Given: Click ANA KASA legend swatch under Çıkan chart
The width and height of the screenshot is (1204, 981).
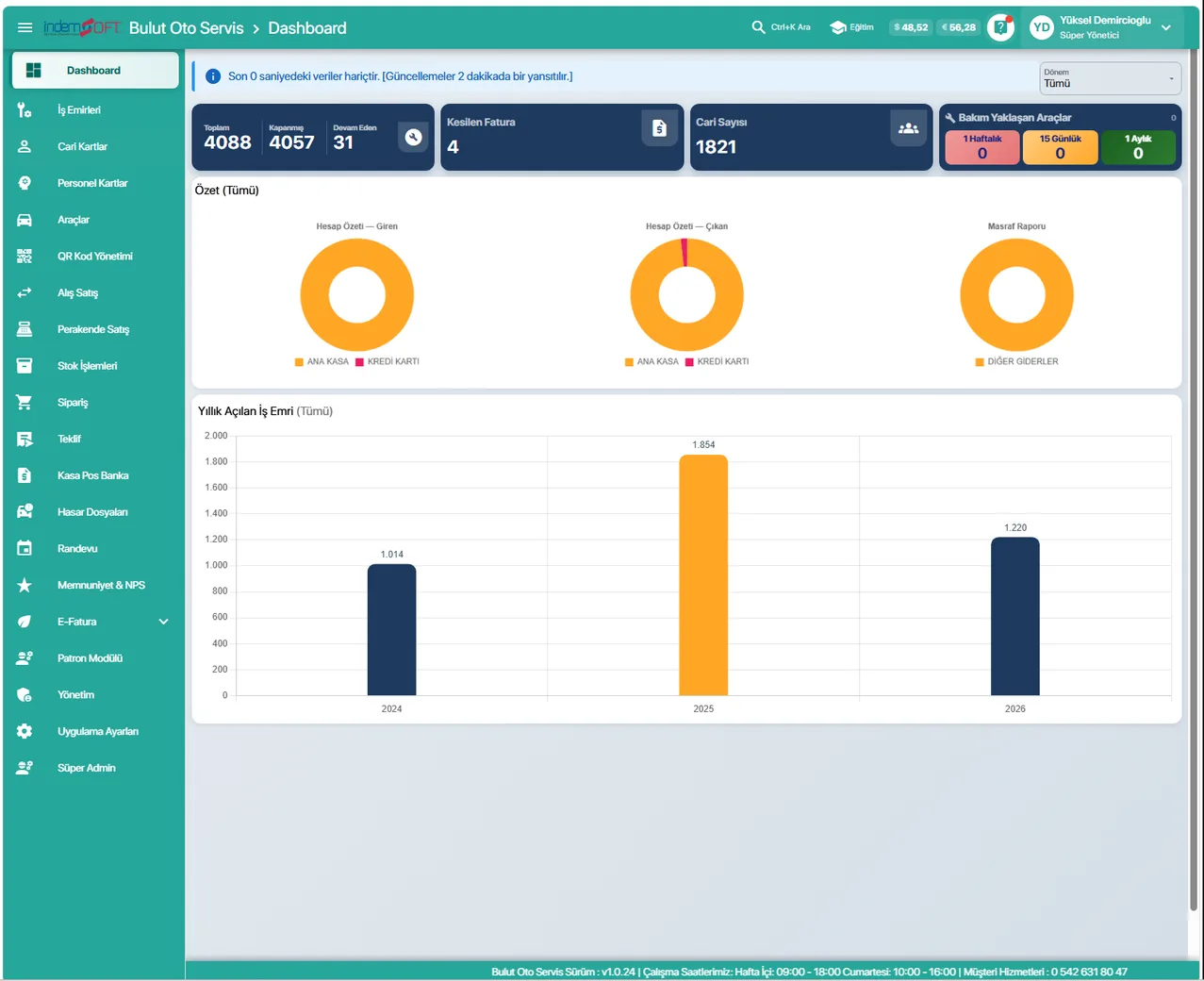Looking at the screenshot, I should [x=629, y=362].
